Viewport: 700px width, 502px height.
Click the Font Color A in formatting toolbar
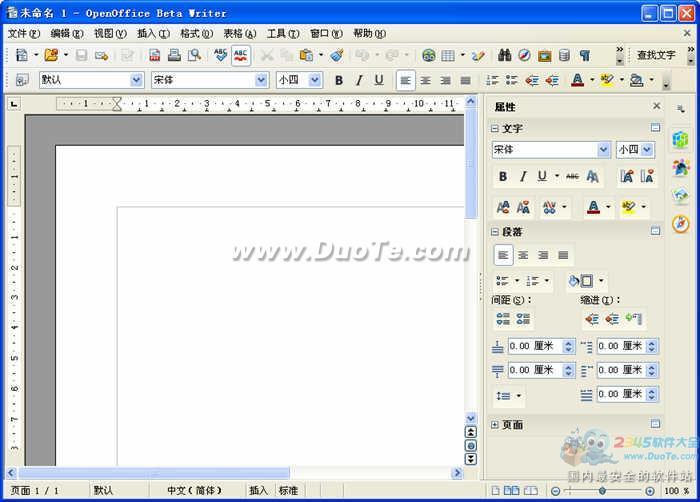[577, 80]
